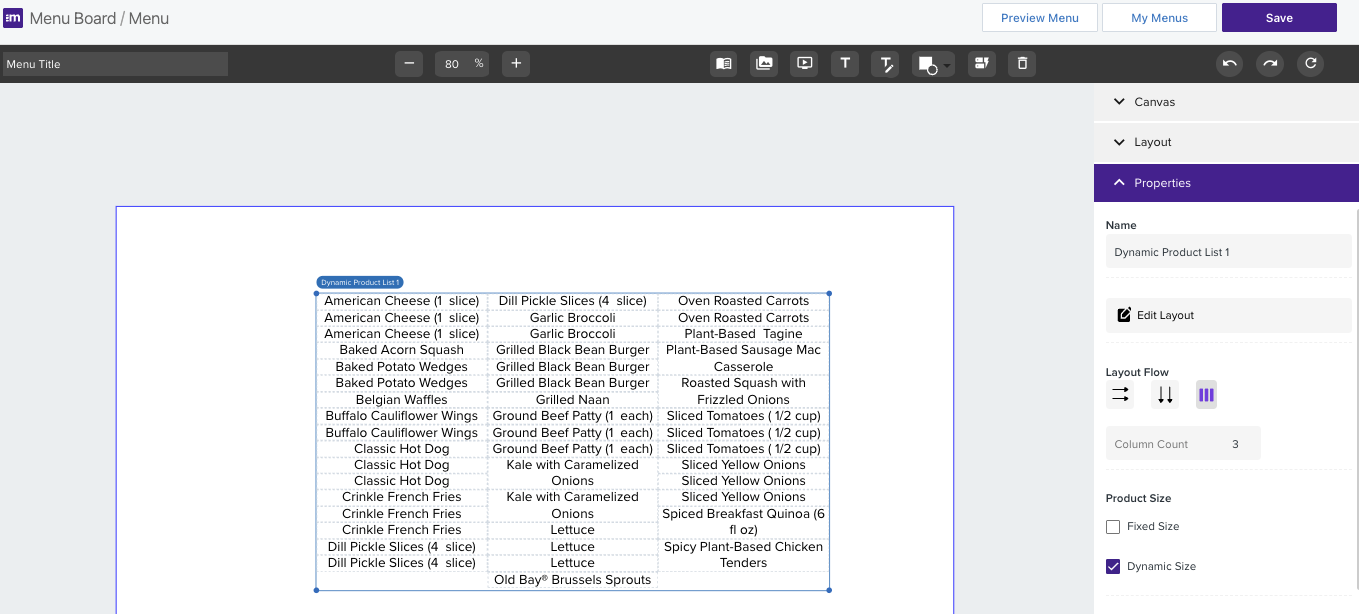Click the video slideshow tool icon
The height and width of the screenshot is (614, 1359).
pyautogui.click(x=804, y=64)
